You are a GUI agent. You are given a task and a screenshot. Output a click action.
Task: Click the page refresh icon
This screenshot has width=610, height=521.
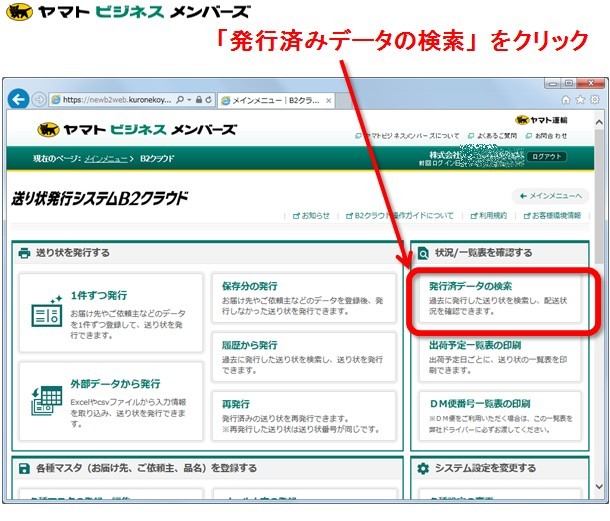tap(209, 100)
